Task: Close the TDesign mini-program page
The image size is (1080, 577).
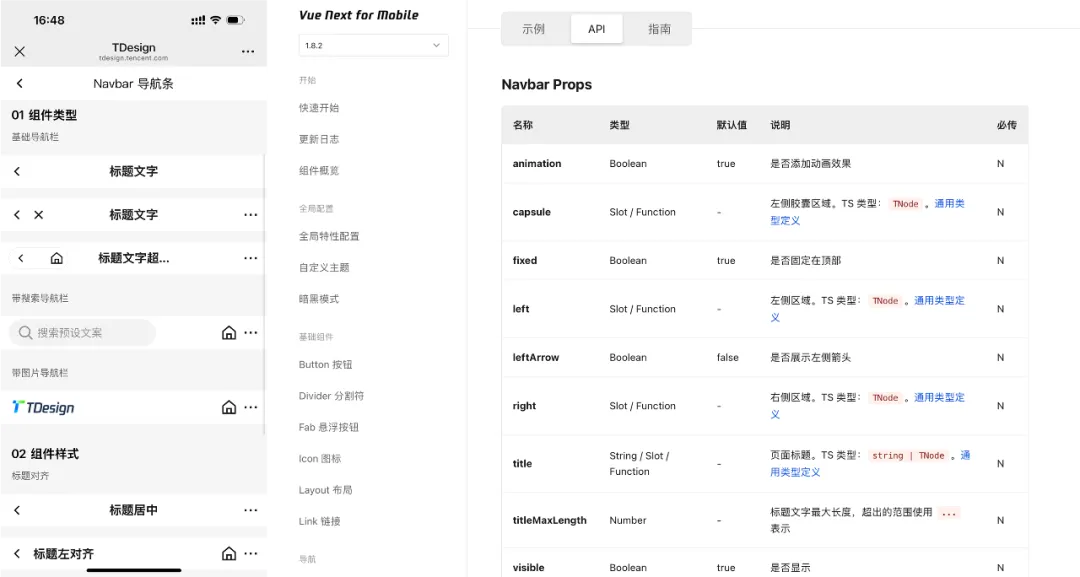Action: 20,52
